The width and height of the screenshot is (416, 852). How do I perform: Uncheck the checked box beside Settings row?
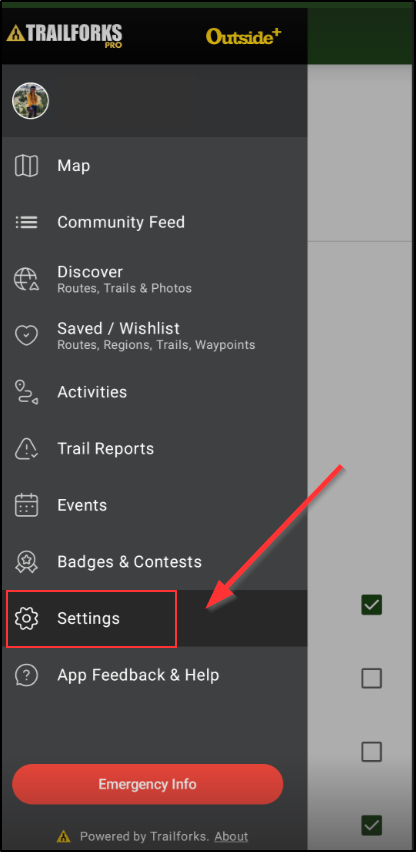click(372, 604)
